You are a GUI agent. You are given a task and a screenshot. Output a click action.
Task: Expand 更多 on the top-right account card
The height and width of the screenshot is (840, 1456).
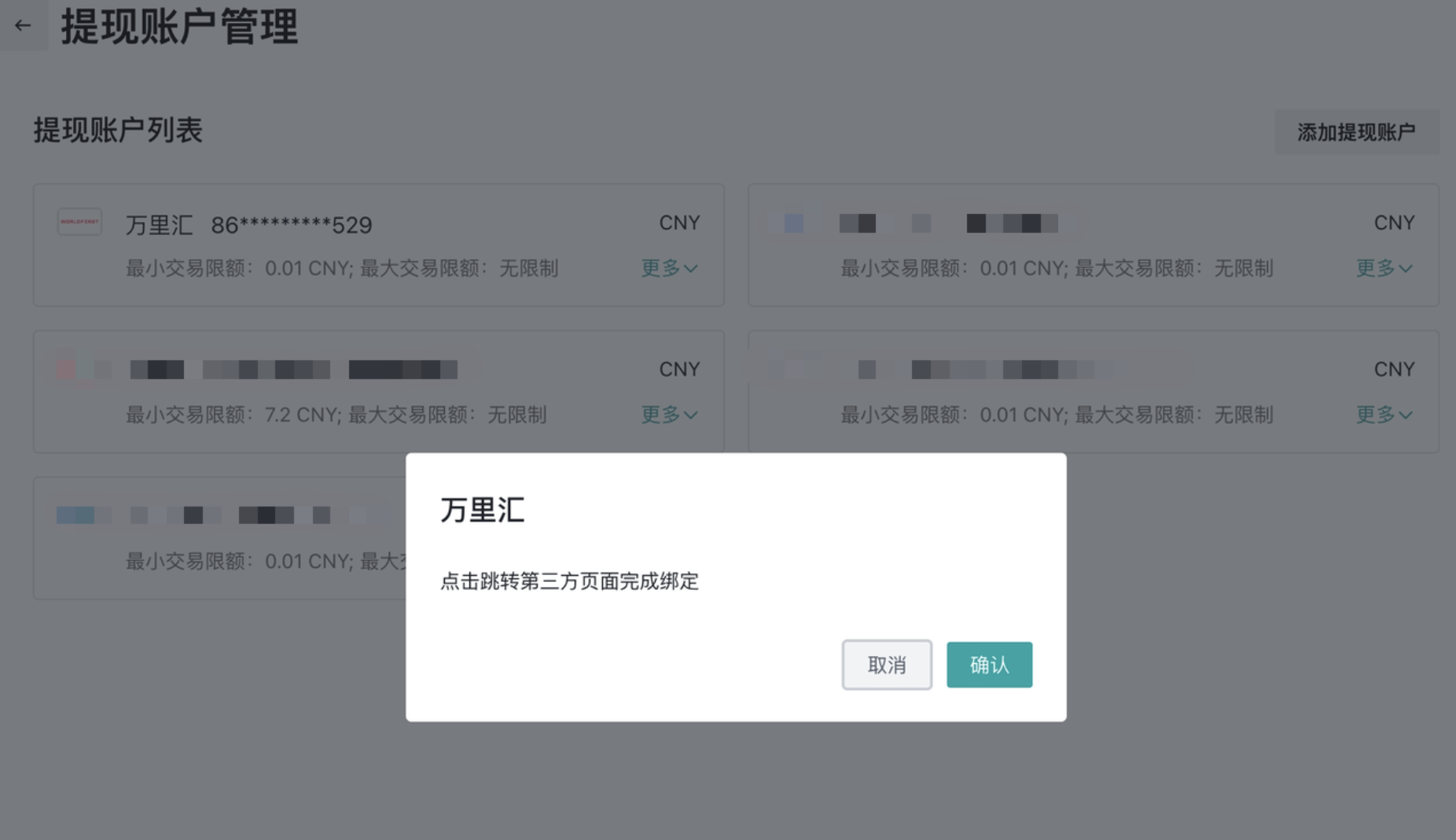tap(1384, 268)
